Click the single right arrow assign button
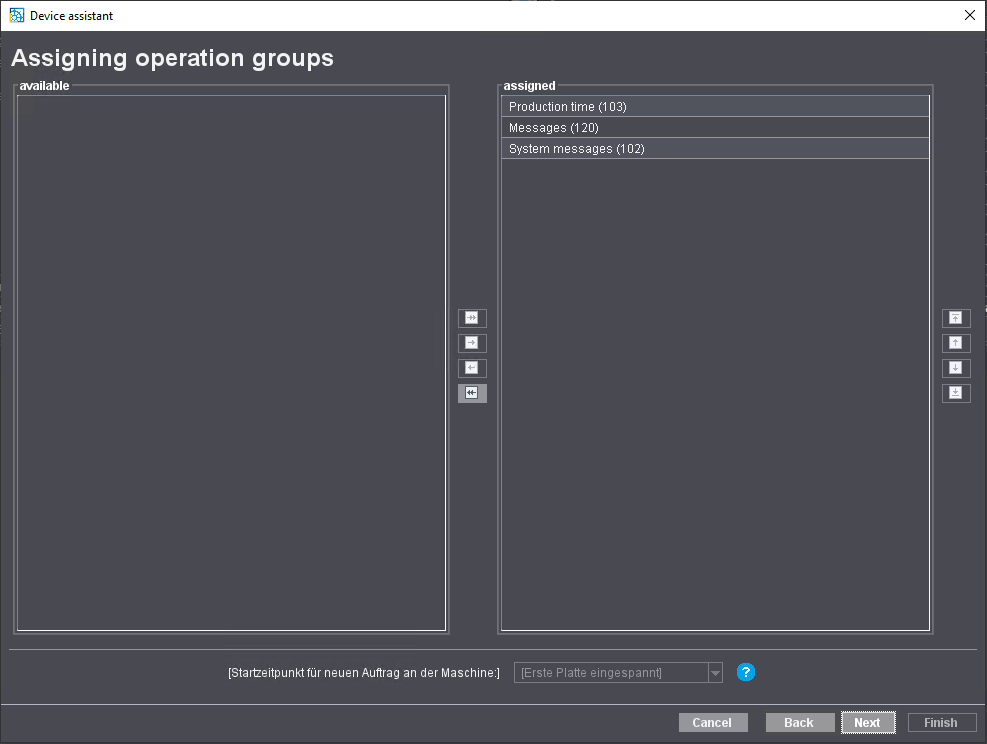The image size is (987, 744). (x=472, y=343)
